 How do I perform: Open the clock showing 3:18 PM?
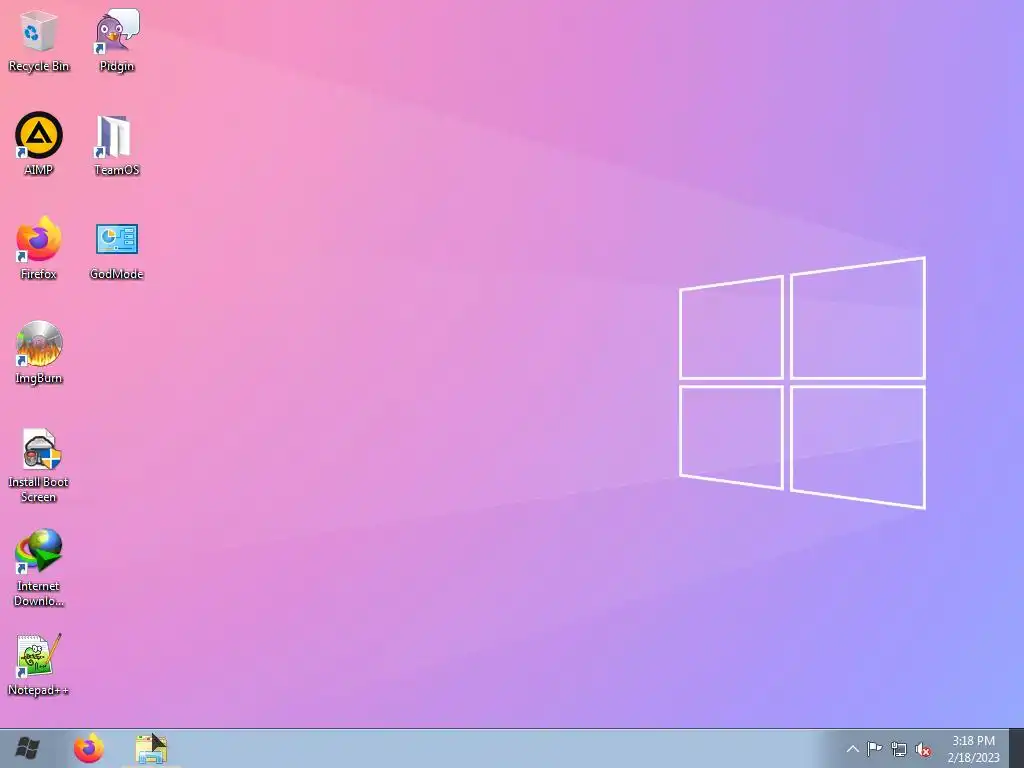973,741
